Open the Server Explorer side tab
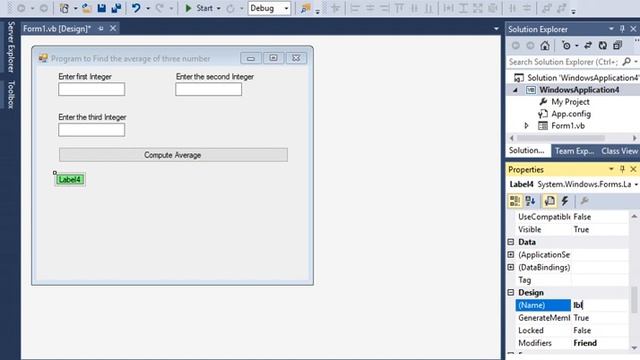 click(x=11, y=47)
